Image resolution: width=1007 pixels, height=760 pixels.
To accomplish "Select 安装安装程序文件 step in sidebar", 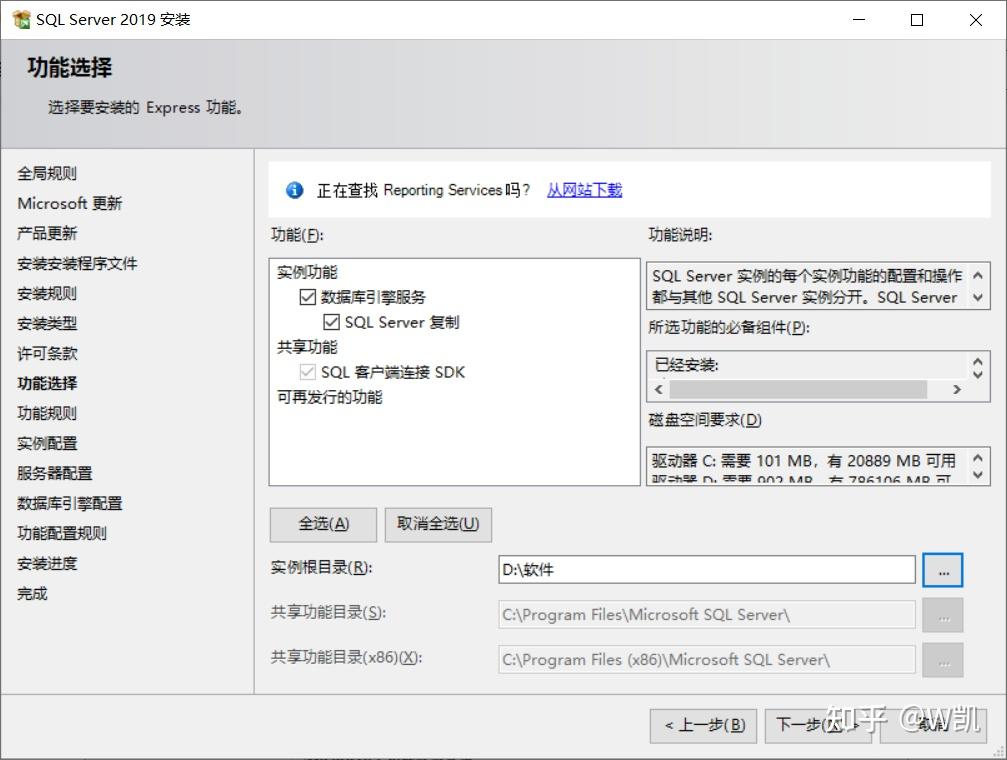I will pos(77,263).
